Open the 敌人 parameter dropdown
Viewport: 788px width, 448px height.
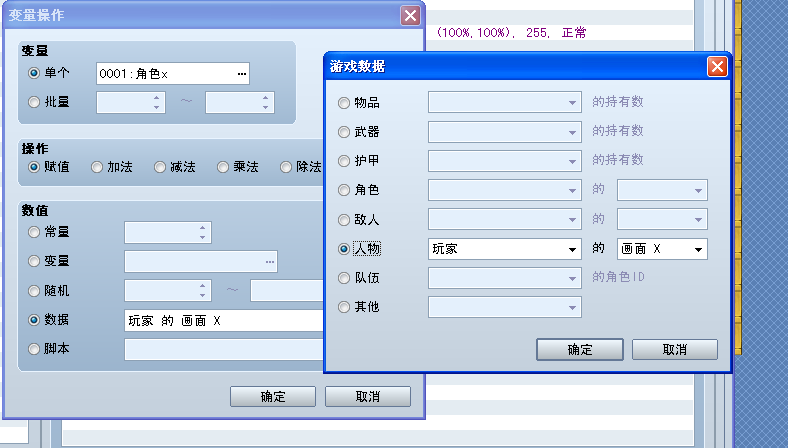click(662, 219)
